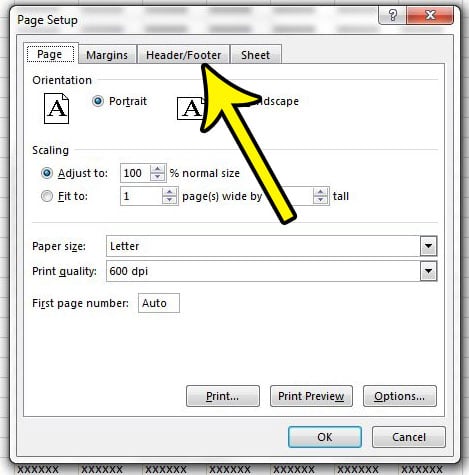This screenshot has height=475, width=469.
Task: Select the Portrait radio button
Action: pyautogui.click(x=98, y=101)
